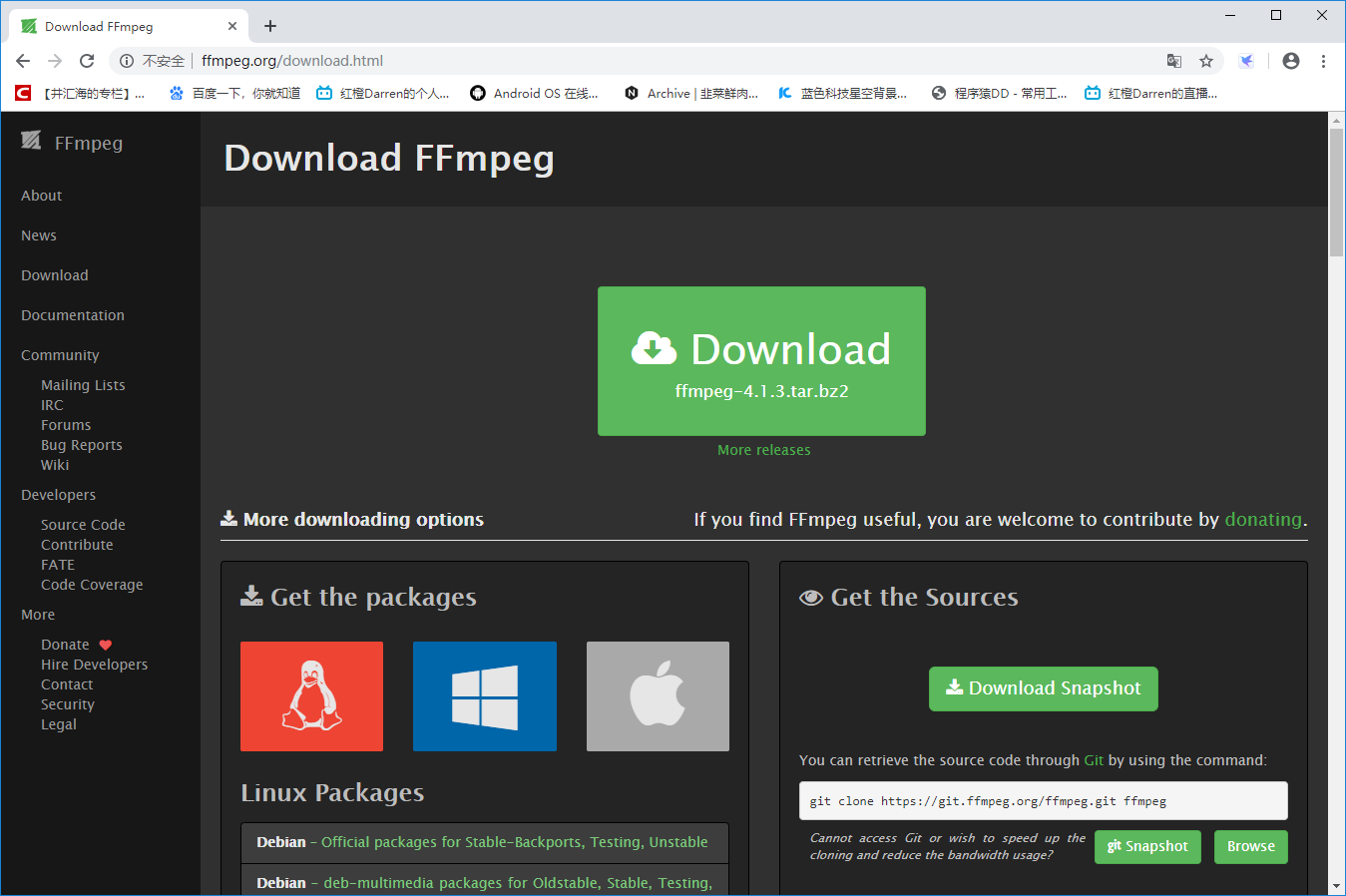Viewport: 1346px width, 896px height.
Task: Open the Contribute link
Action: point(77,545)
